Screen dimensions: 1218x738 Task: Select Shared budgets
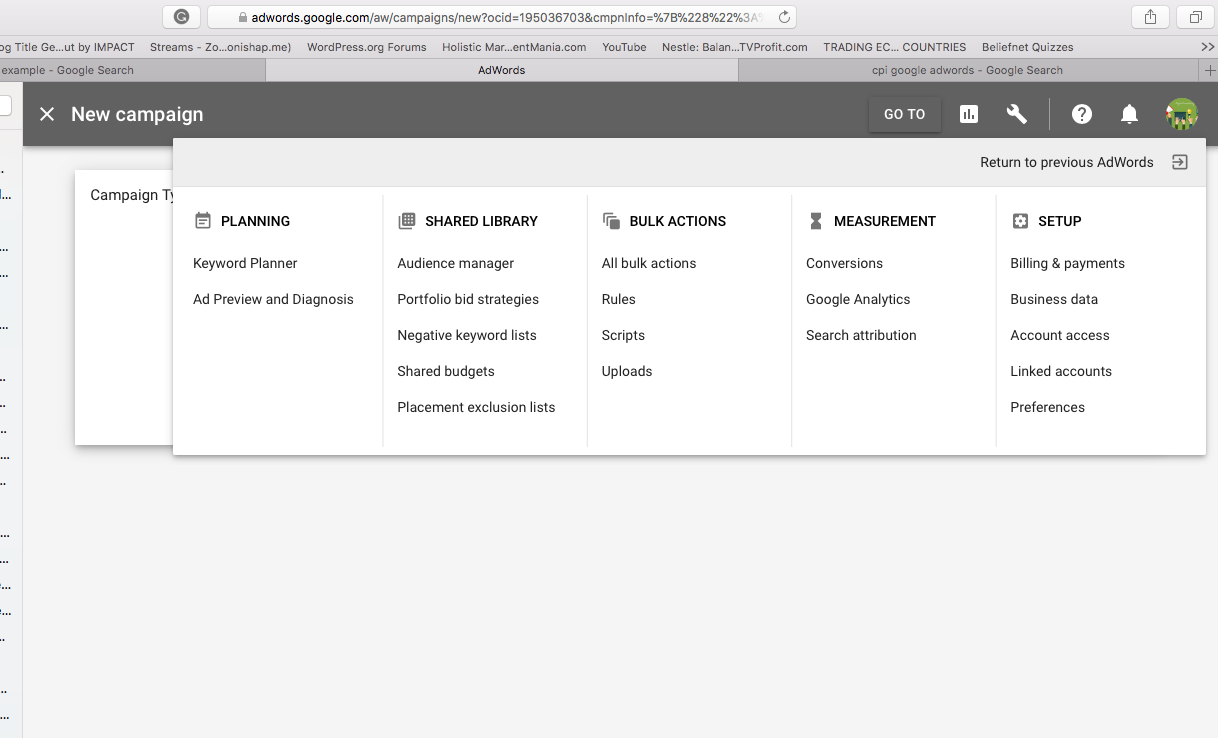(x=446, y=371)
